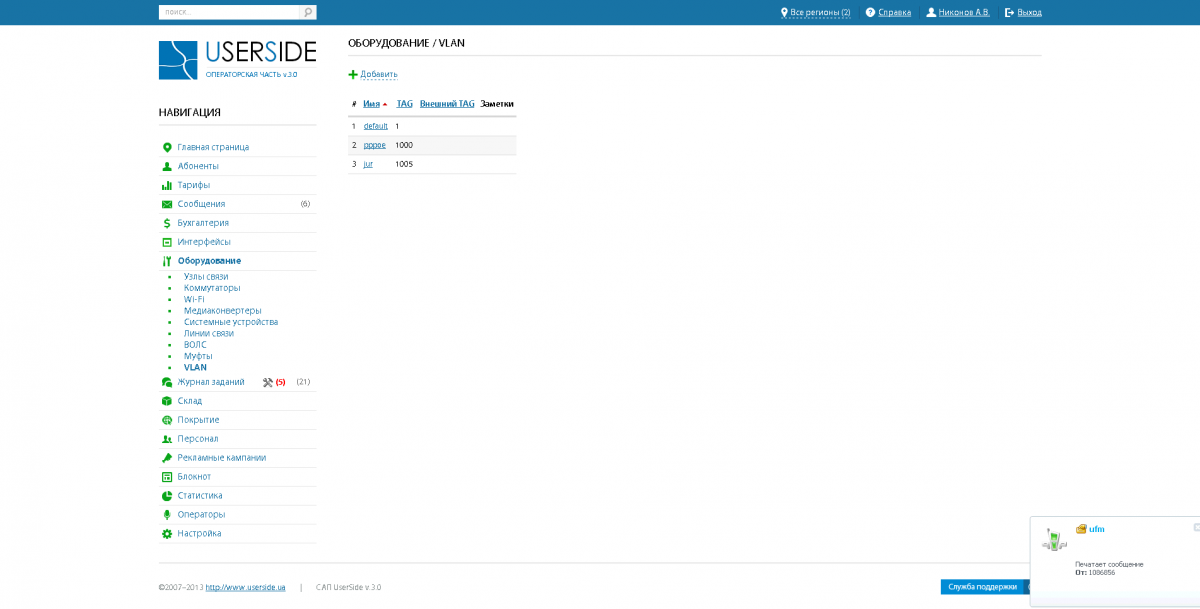Click the Настройка gear icon
Image resolution: width=1200 pixels, height=609 pixels.
click(x=167, y=533)
